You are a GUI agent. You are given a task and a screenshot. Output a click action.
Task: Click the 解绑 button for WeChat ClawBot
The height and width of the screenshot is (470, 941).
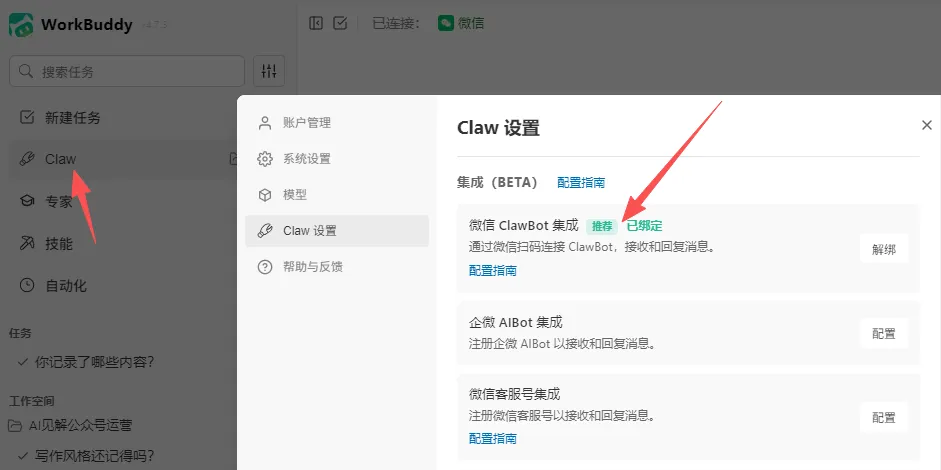point(884,249)
